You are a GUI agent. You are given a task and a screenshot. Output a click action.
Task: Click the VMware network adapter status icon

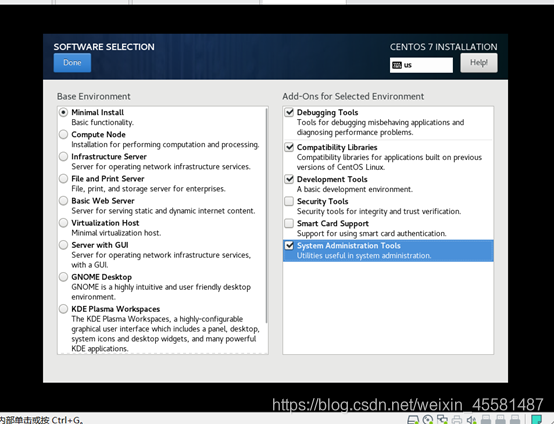pos(442,420)
